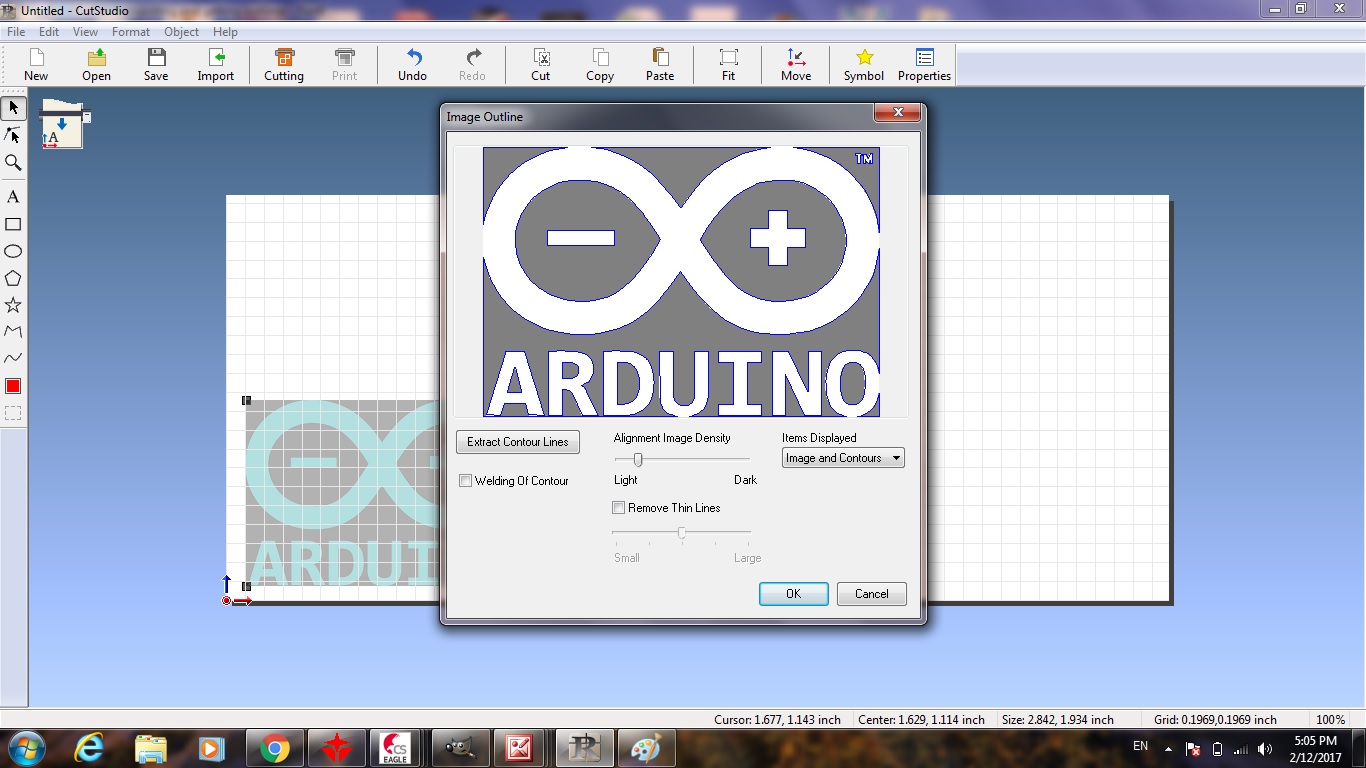Image resolution: width=1366 pixels, height=768 pixels.
Task: Click the Print toolbar icon
Action: pyautogui.click(x=344, y=65)
